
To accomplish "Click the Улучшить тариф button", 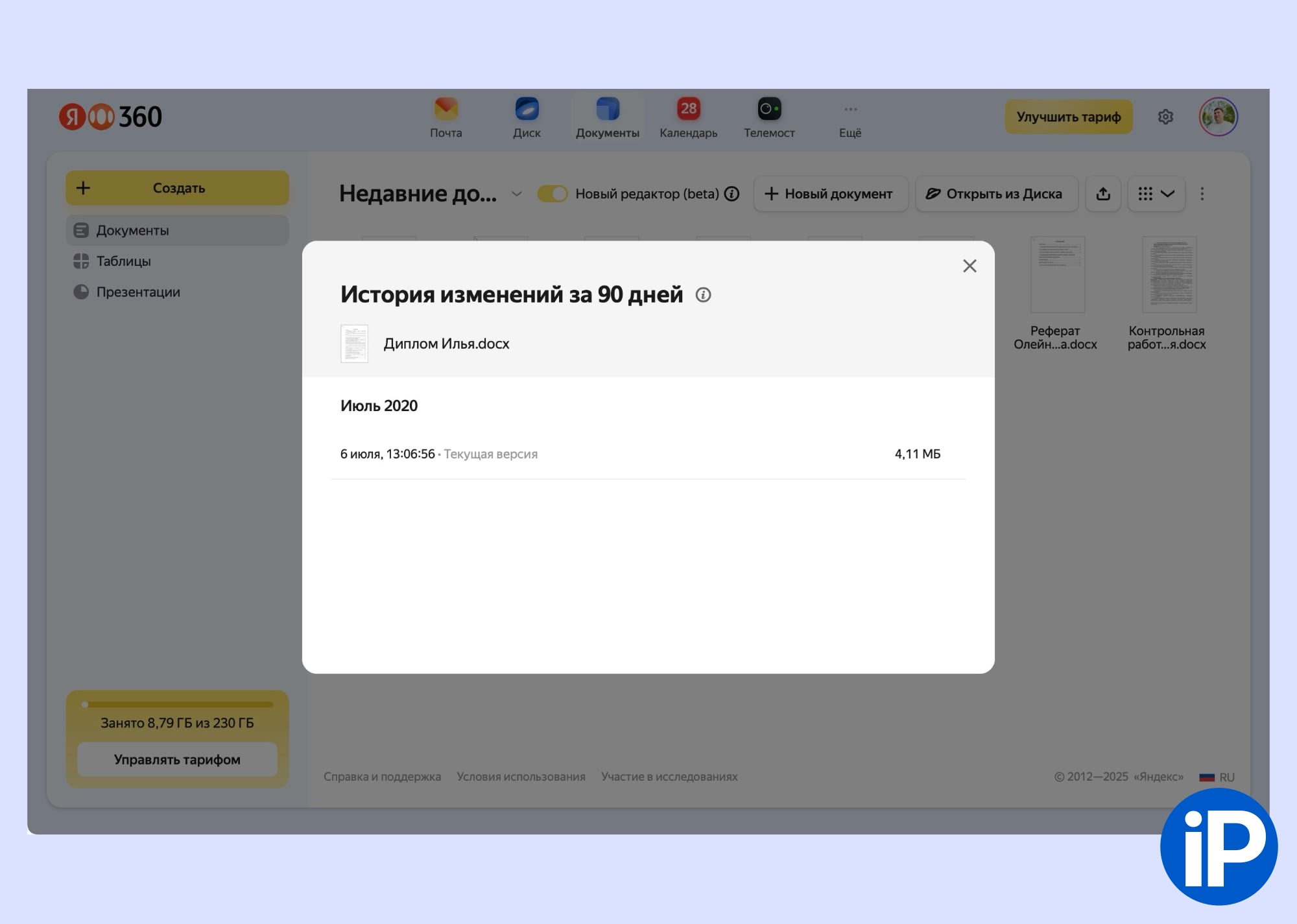I will click(x=1068, y=117).
